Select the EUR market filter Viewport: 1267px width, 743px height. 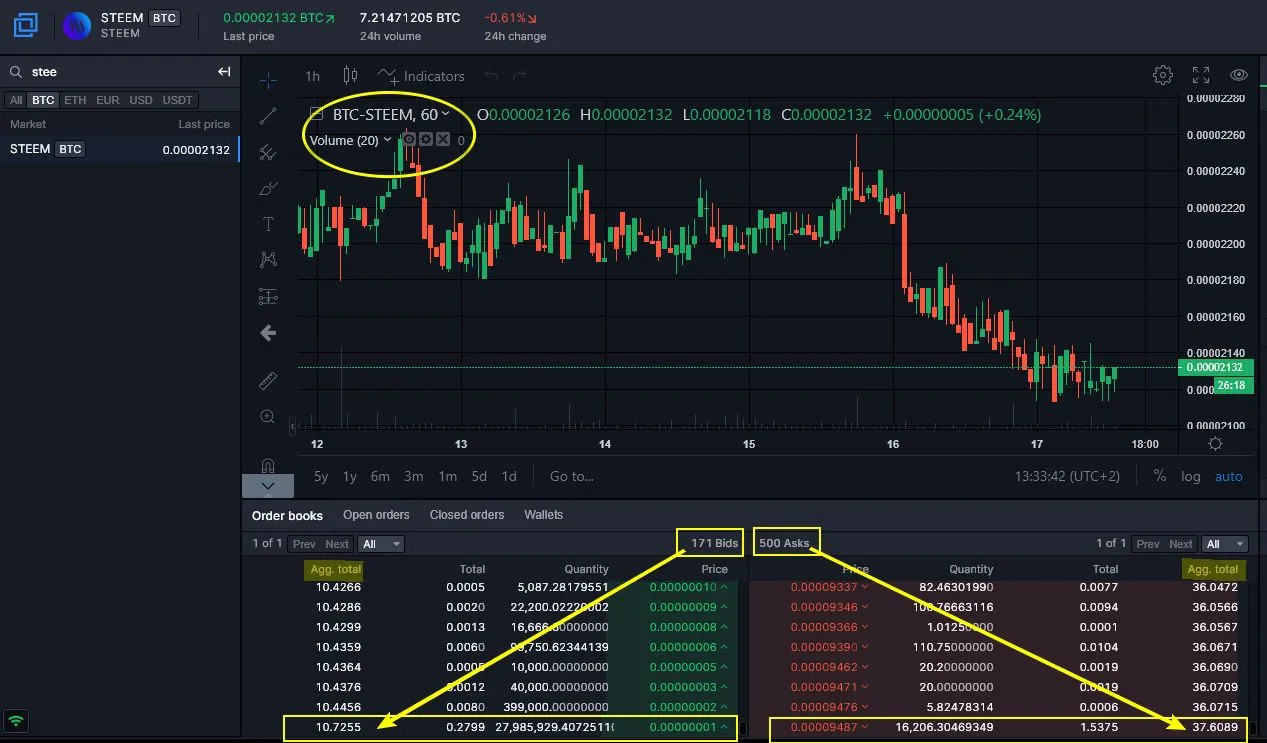pyautogui.click(x=108, y=100)
